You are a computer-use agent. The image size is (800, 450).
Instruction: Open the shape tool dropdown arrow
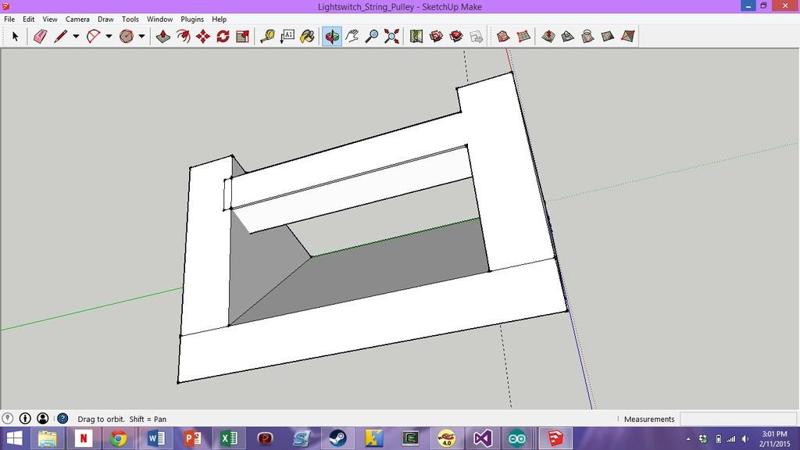coord(141,36)
